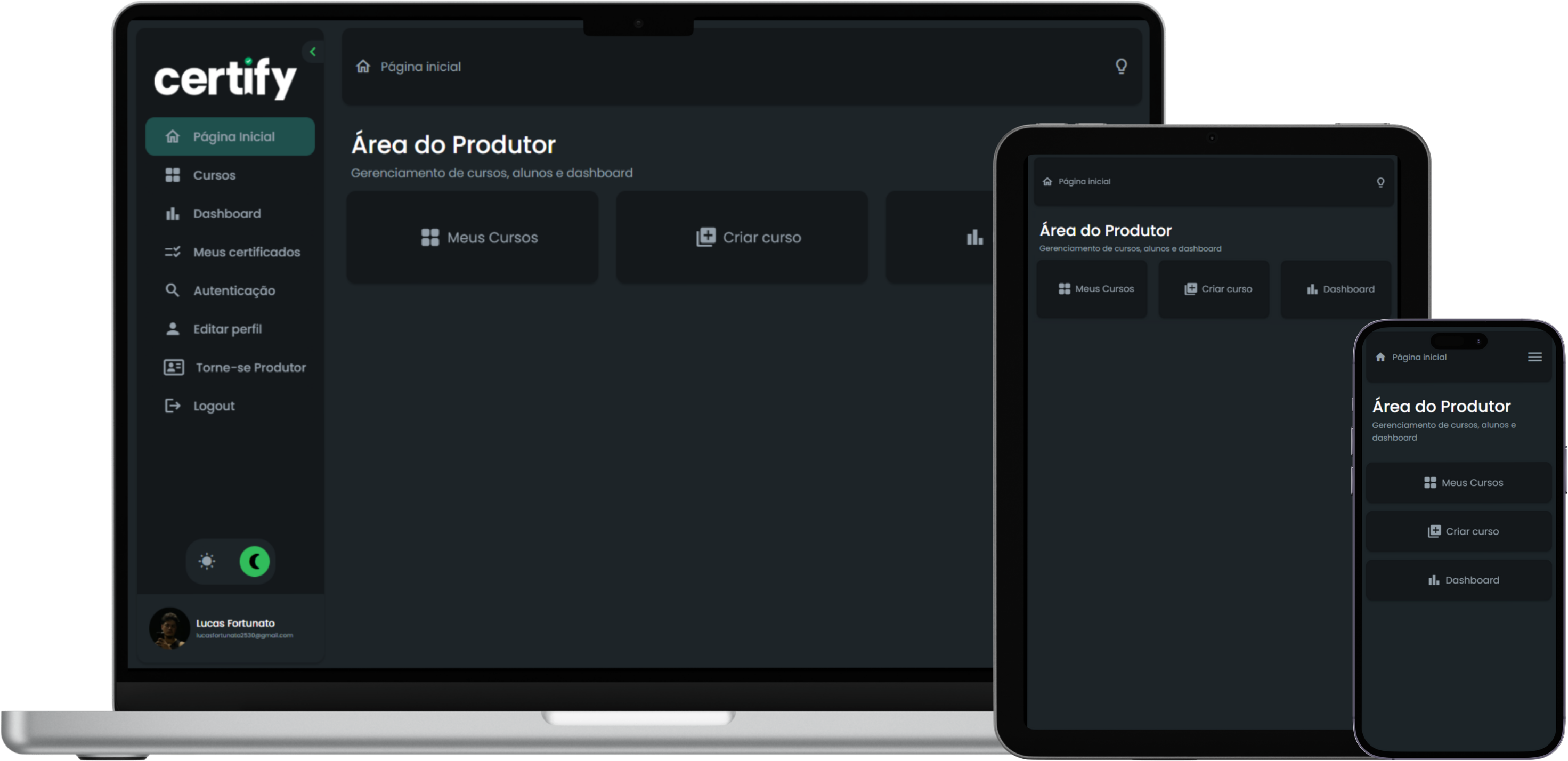Image resolution: width=1568 pixels, height=761 pixels.
Task: Click the Meus certificados checklist icon
Action: 173,252
